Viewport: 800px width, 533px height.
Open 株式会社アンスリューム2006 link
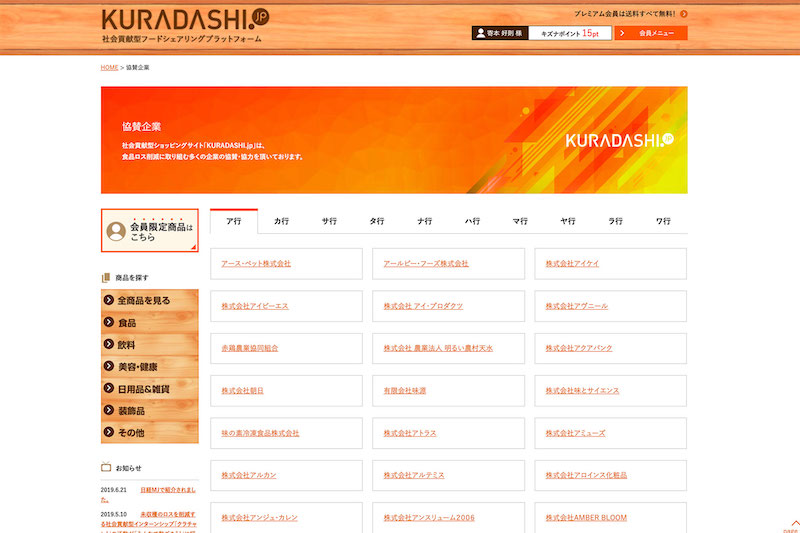pos(429,518)
